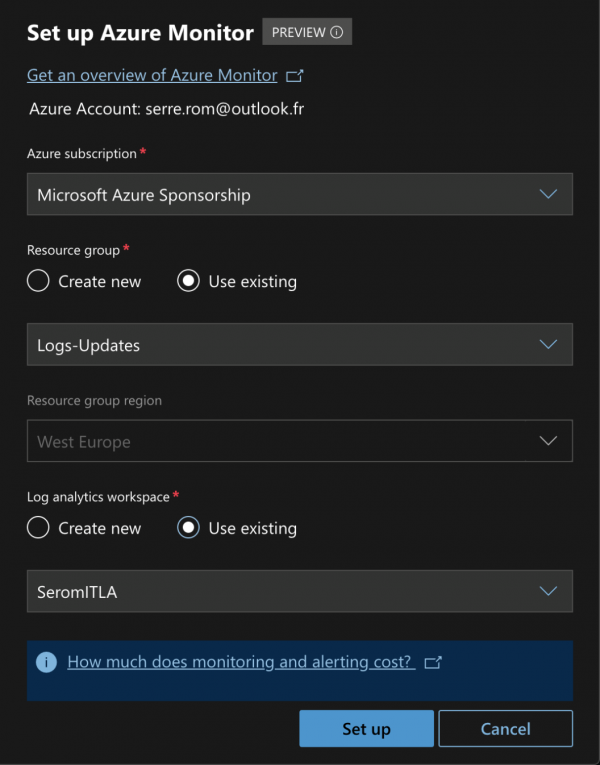Click the Azure subscription field label
Screen dimensions: 600x765
tap(81, 154)
